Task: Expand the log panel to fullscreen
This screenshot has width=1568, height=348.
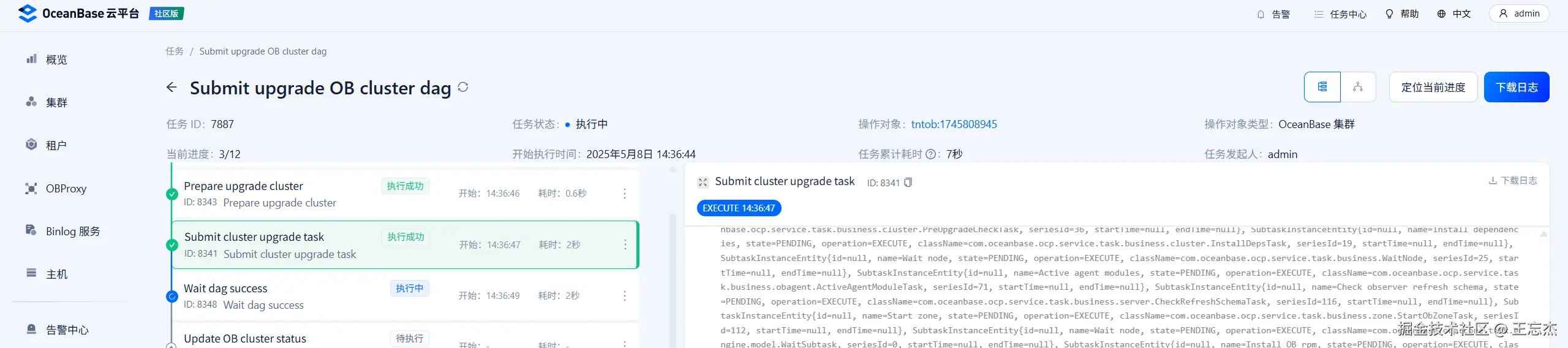Action: [703, 182]
